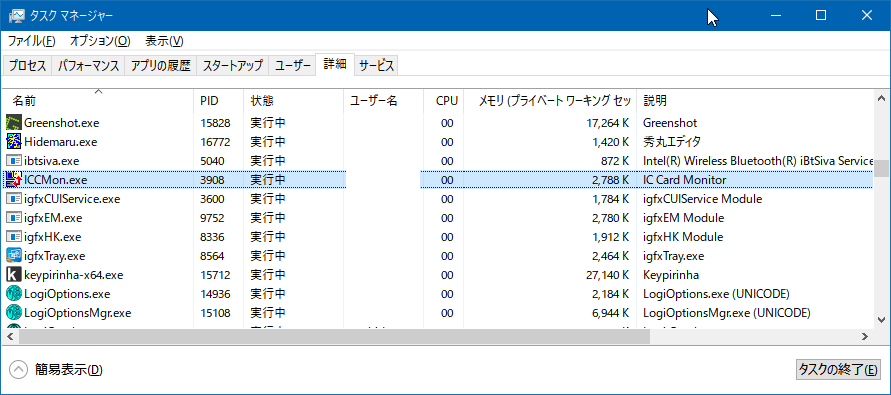Click the vertical scrollbar down arrow
891x395 pixels.
(x=881, y=319)
